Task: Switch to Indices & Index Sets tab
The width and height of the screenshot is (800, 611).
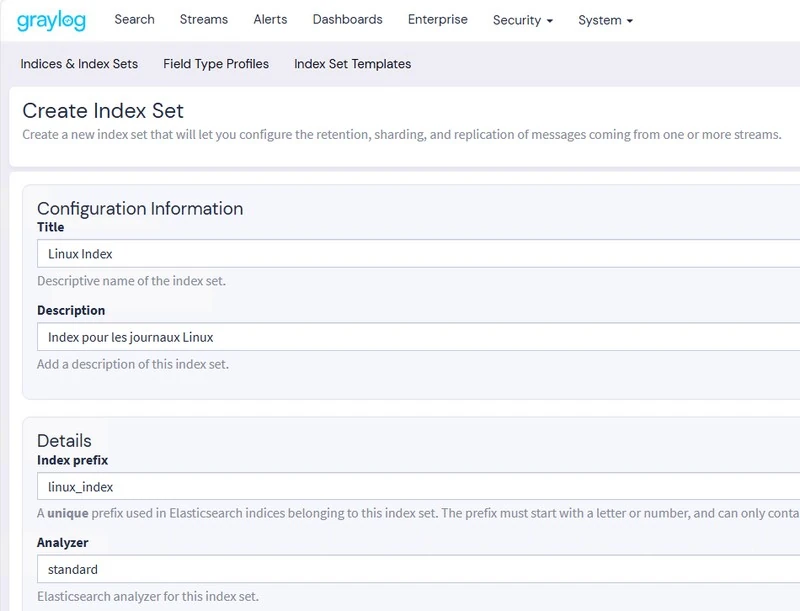Action: click(x=79, y=64)
